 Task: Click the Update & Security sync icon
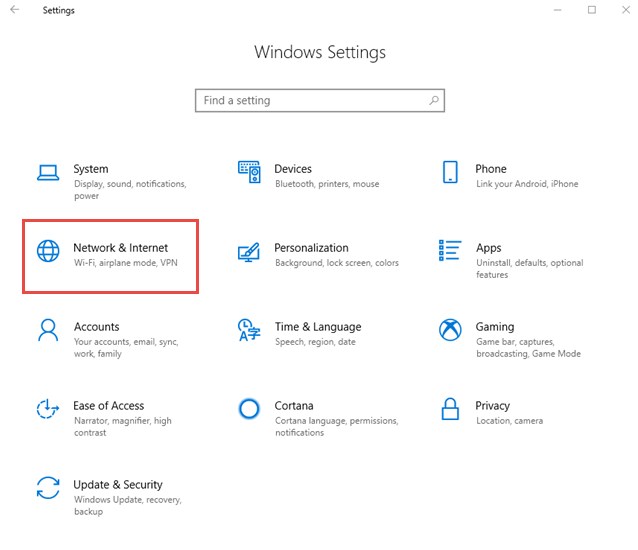tap(48, 488)
